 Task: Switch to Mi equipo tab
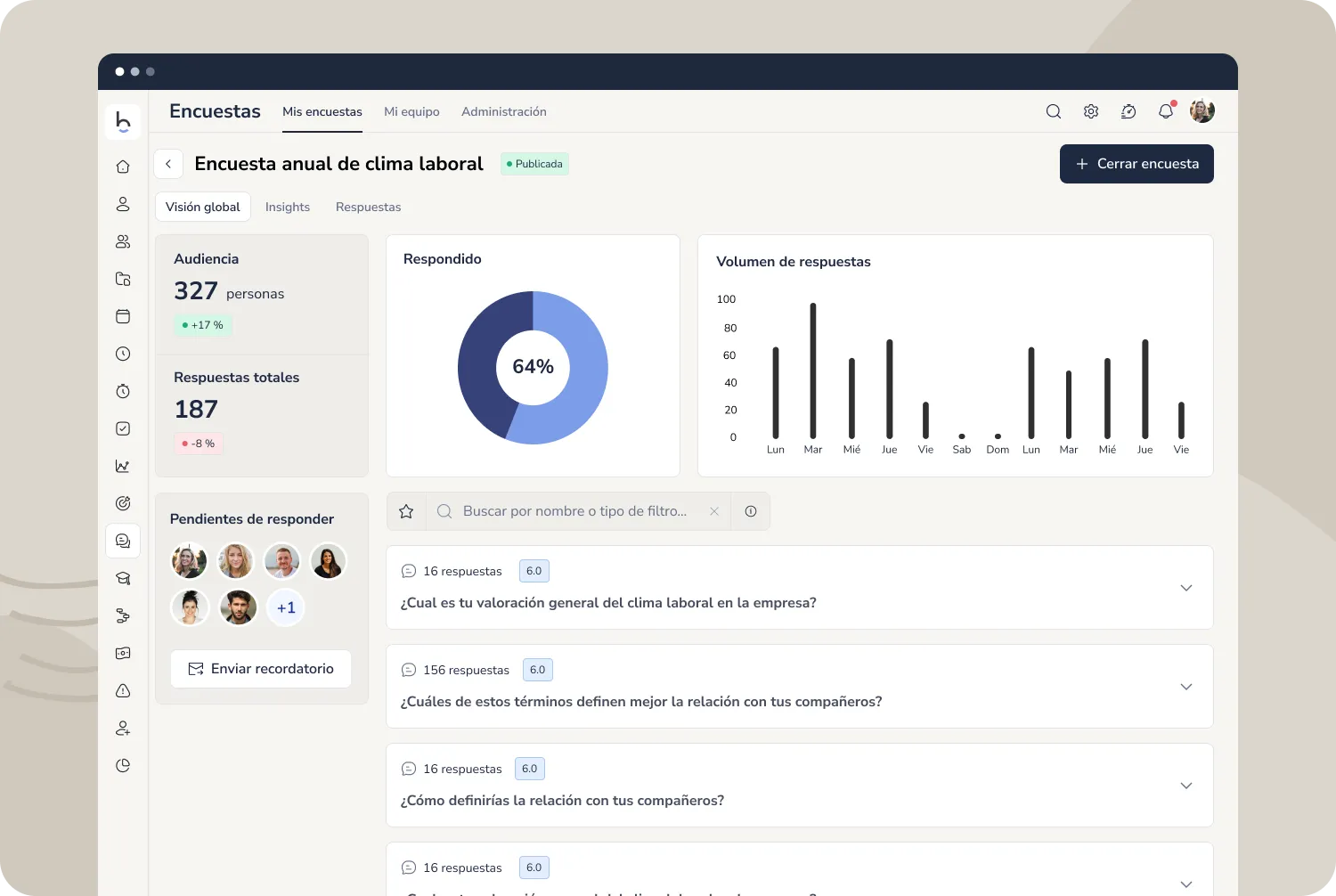click(411, 111)
